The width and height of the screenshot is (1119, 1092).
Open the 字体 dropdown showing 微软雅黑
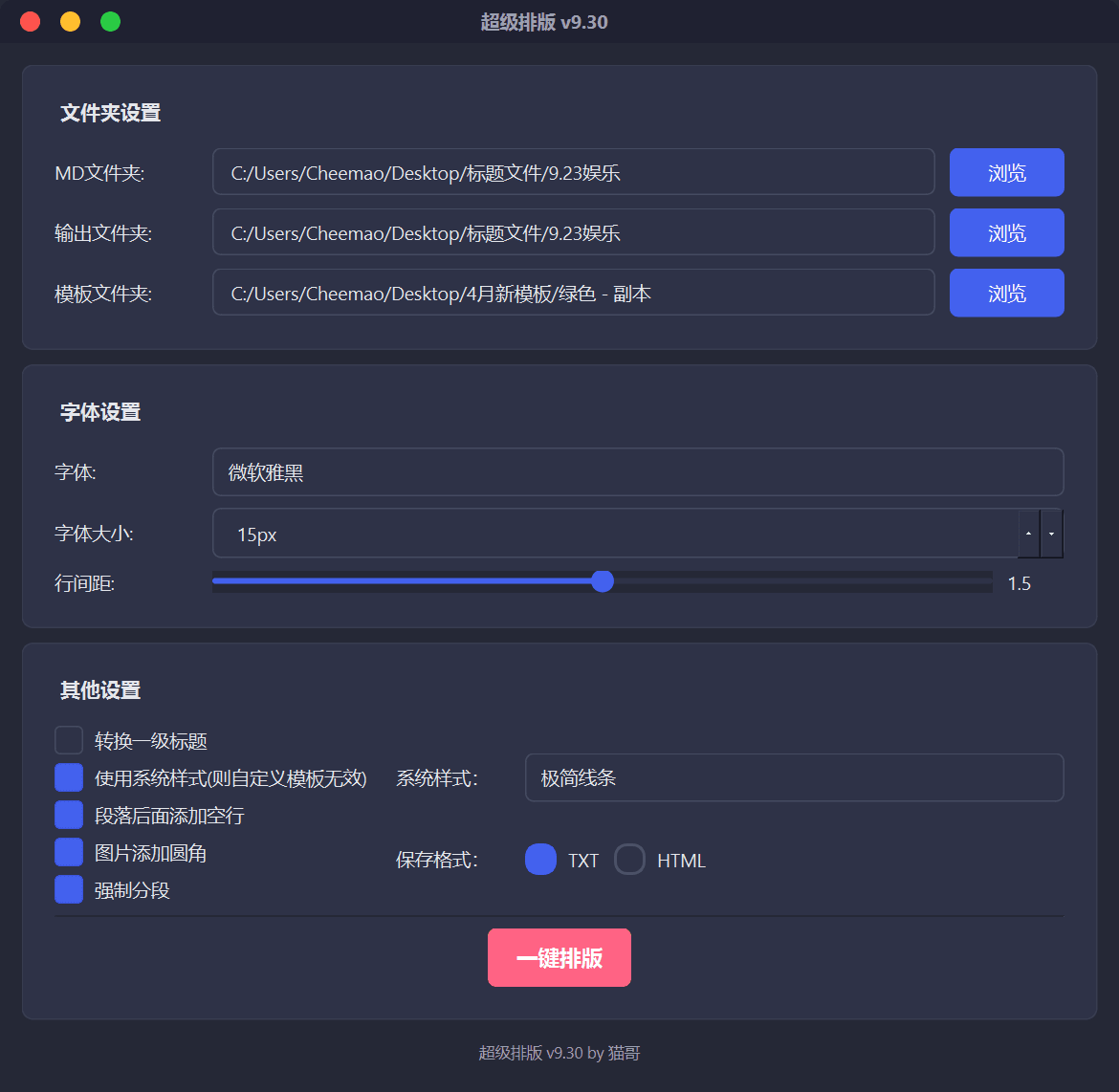coord(637,472)
